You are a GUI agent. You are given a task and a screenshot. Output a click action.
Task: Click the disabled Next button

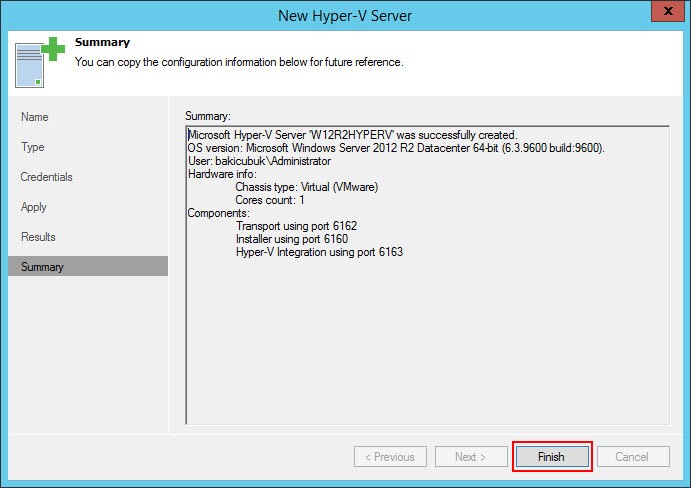point(471,457)
